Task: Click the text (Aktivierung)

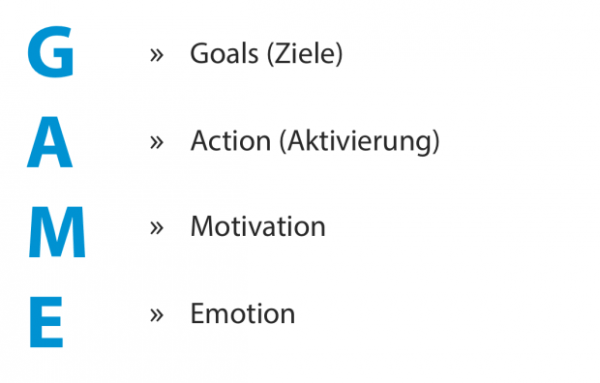Action: click(x=360, y=142)
